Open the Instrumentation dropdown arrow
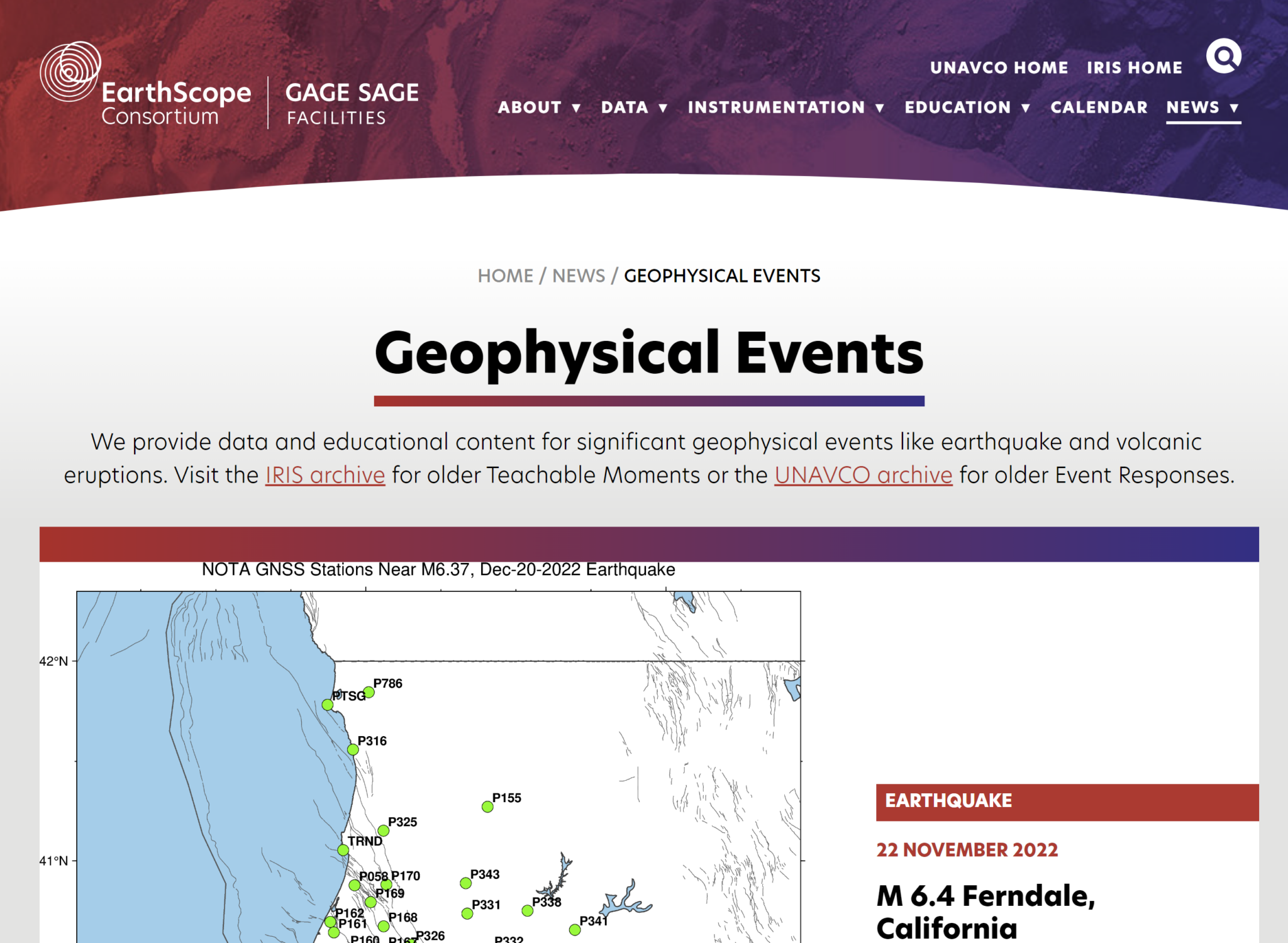The width and height of the screenshot is (1288, 943). (x=880, y=108)
